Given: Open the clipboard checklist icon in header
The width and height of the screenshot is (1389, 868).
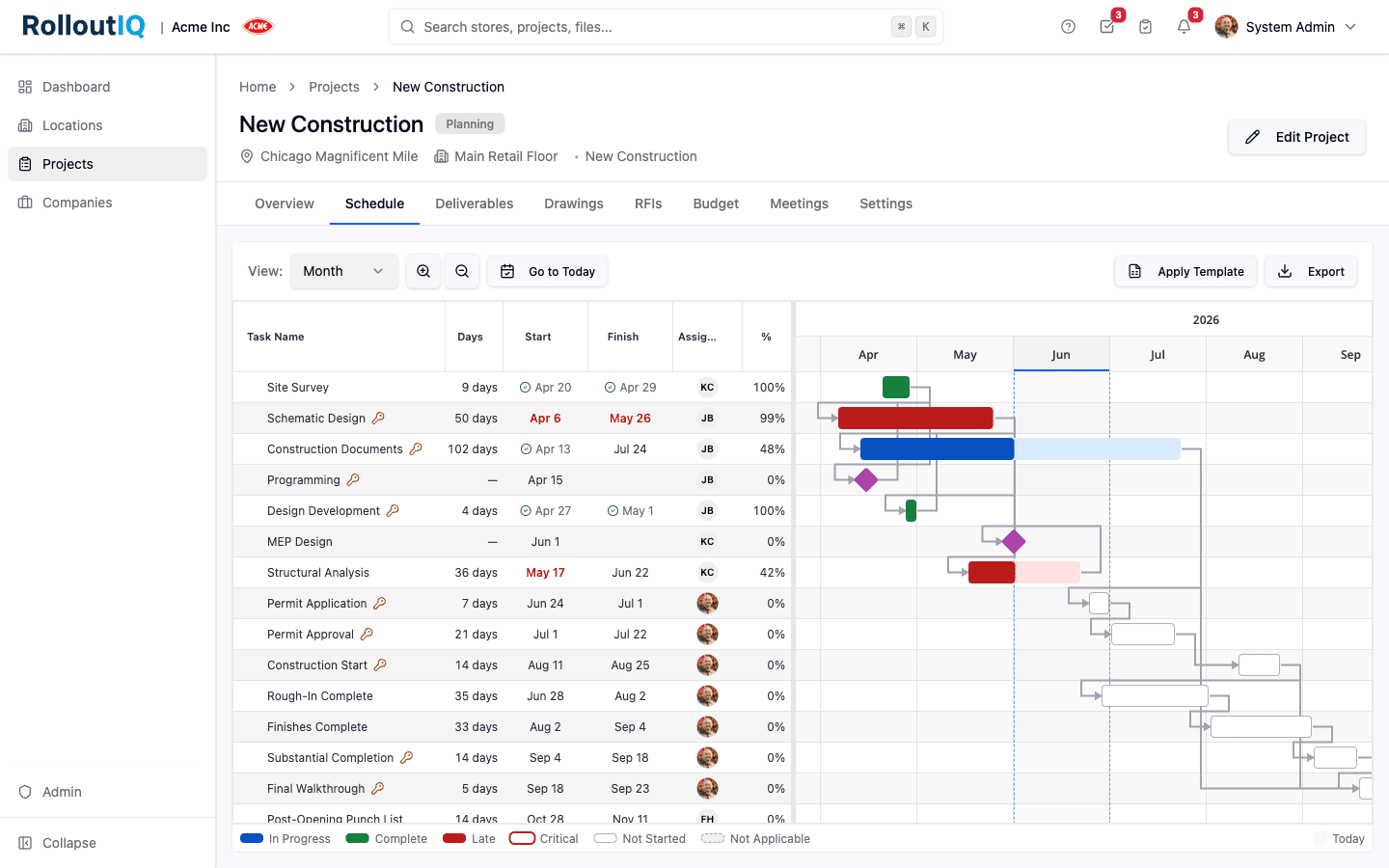Looking at the screenshot, I should tap(1145, 27).
